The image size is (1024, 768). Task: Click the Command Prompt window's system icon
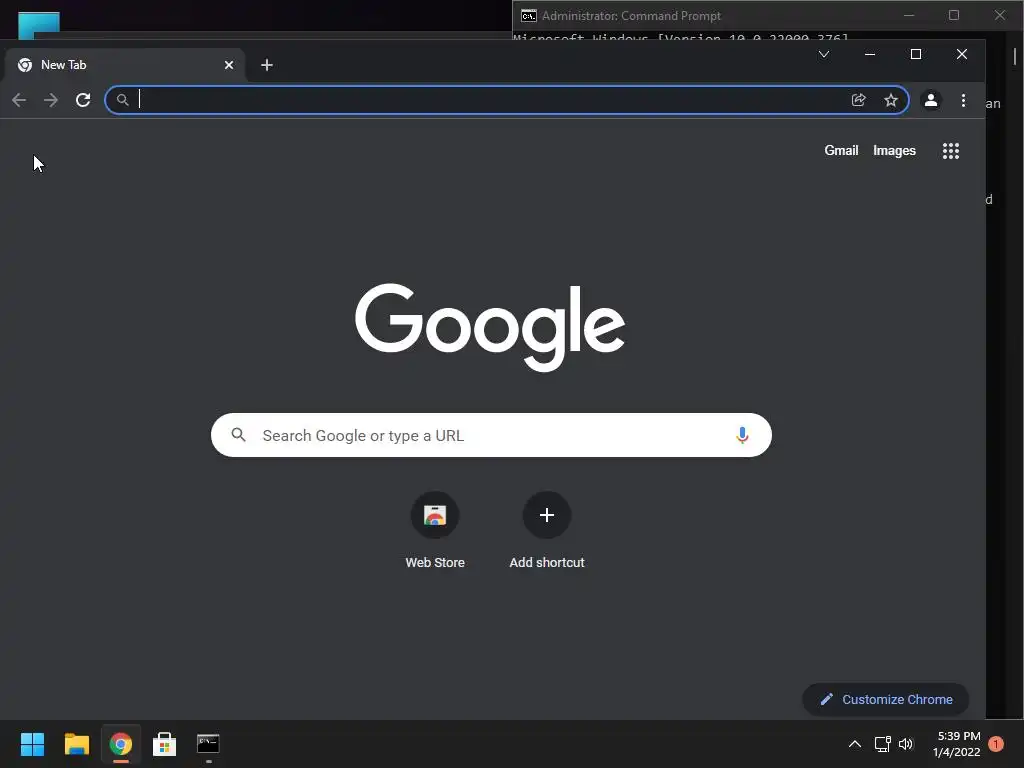(528, 16)
